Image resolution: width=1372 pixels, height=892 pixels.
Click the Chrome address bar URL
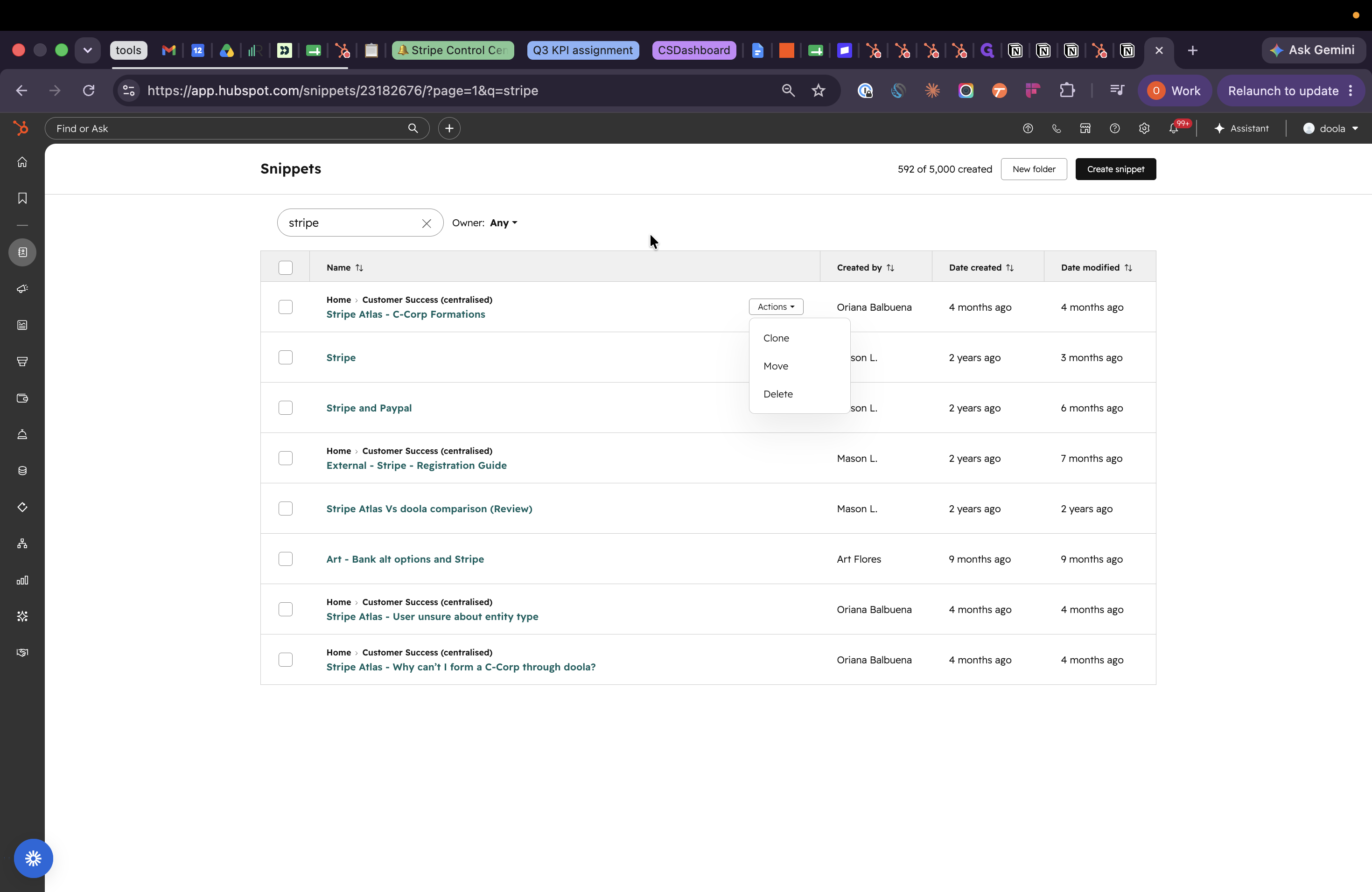coord(343,91)
